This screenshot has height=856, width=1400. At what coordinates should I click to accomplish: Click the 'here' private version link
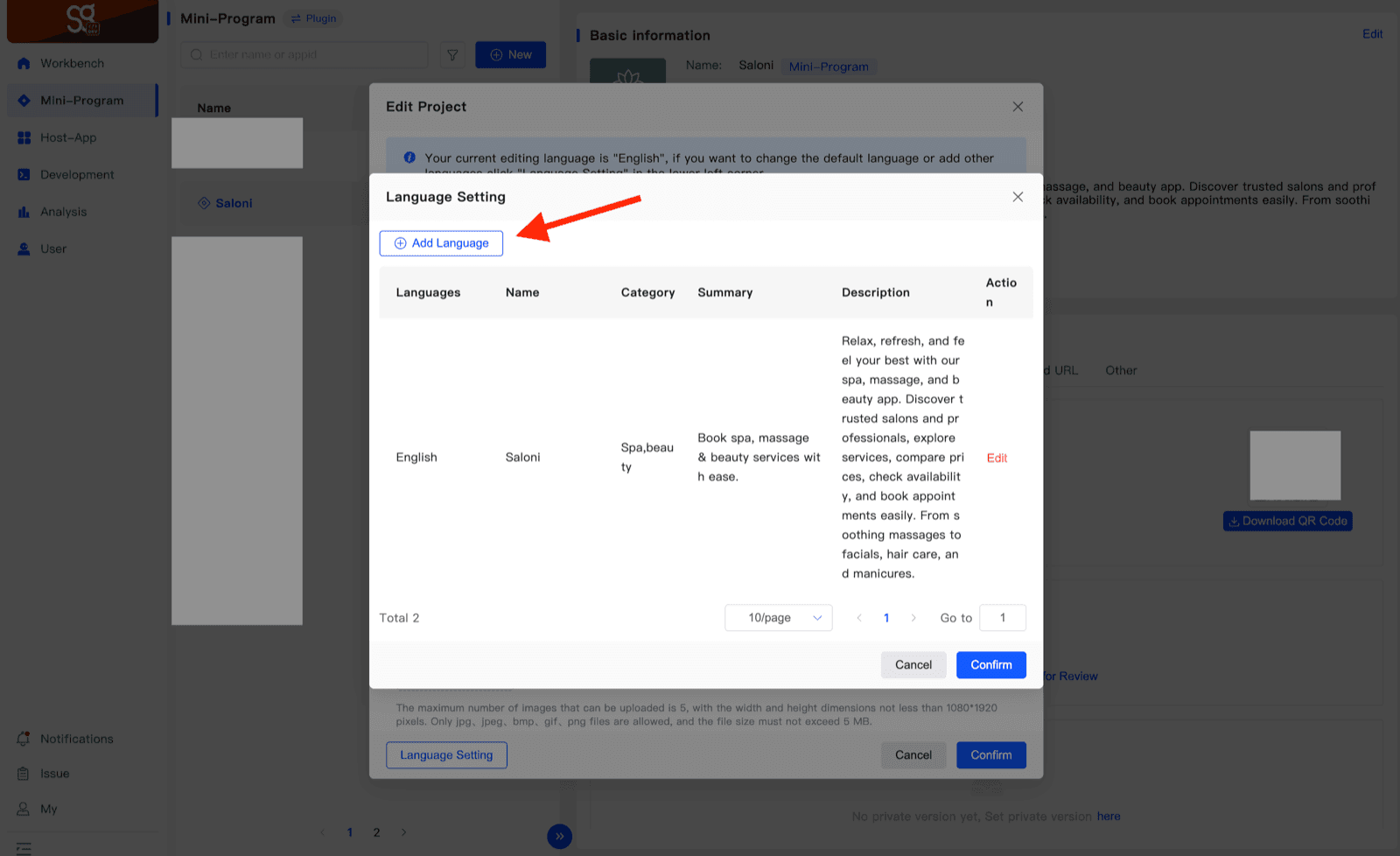pyautogui.click(x=1109, y=817)
